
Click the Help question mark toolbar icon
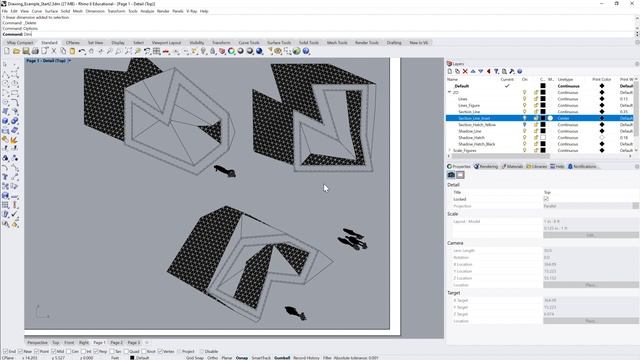coord(306,51)
